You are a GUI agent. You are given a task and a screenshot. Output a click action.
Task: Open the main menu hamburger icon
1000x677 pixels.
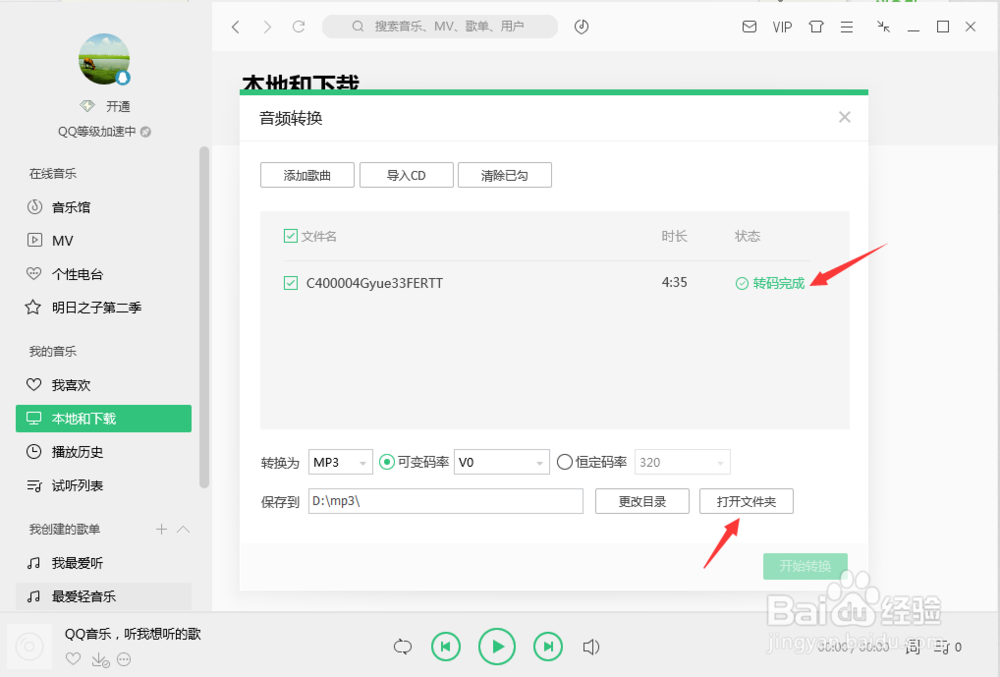click(847, 27)
